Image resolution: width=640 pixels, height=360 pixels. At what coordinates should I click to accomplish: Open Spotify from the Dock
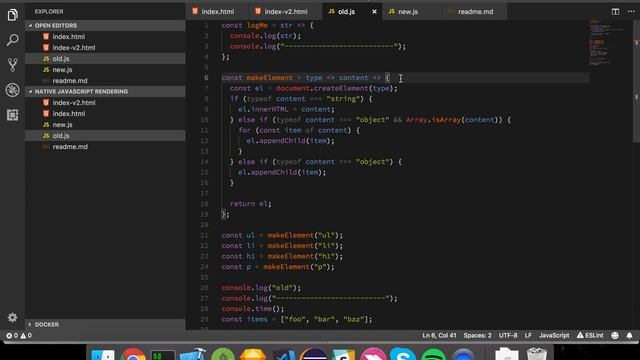pos(433,354)
